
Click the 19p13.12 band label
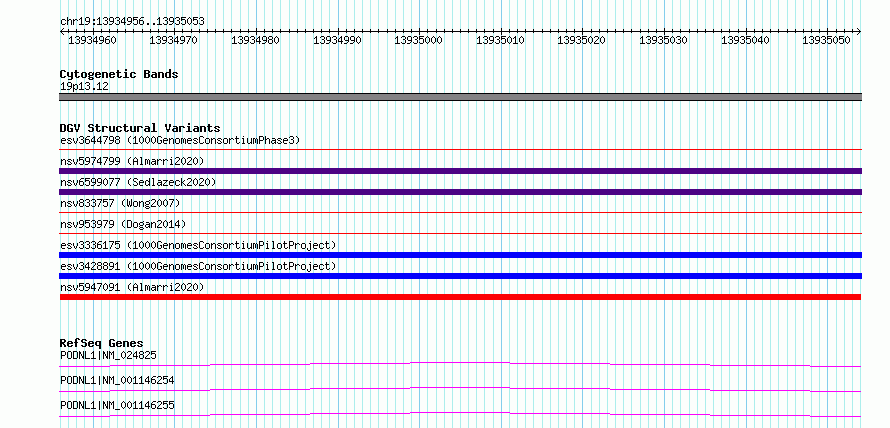[84, 87]
